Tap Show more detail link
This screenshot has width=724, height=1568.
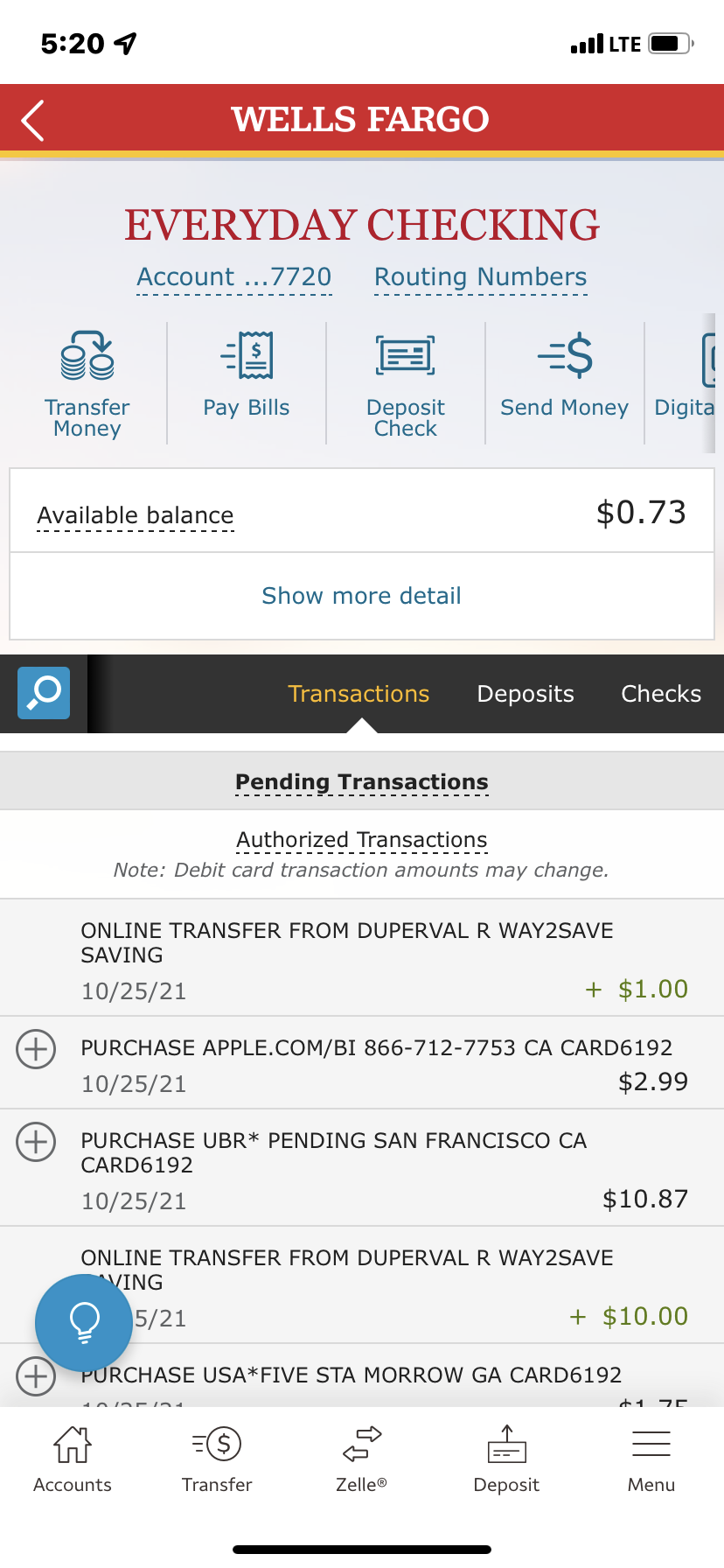[361, 596]
